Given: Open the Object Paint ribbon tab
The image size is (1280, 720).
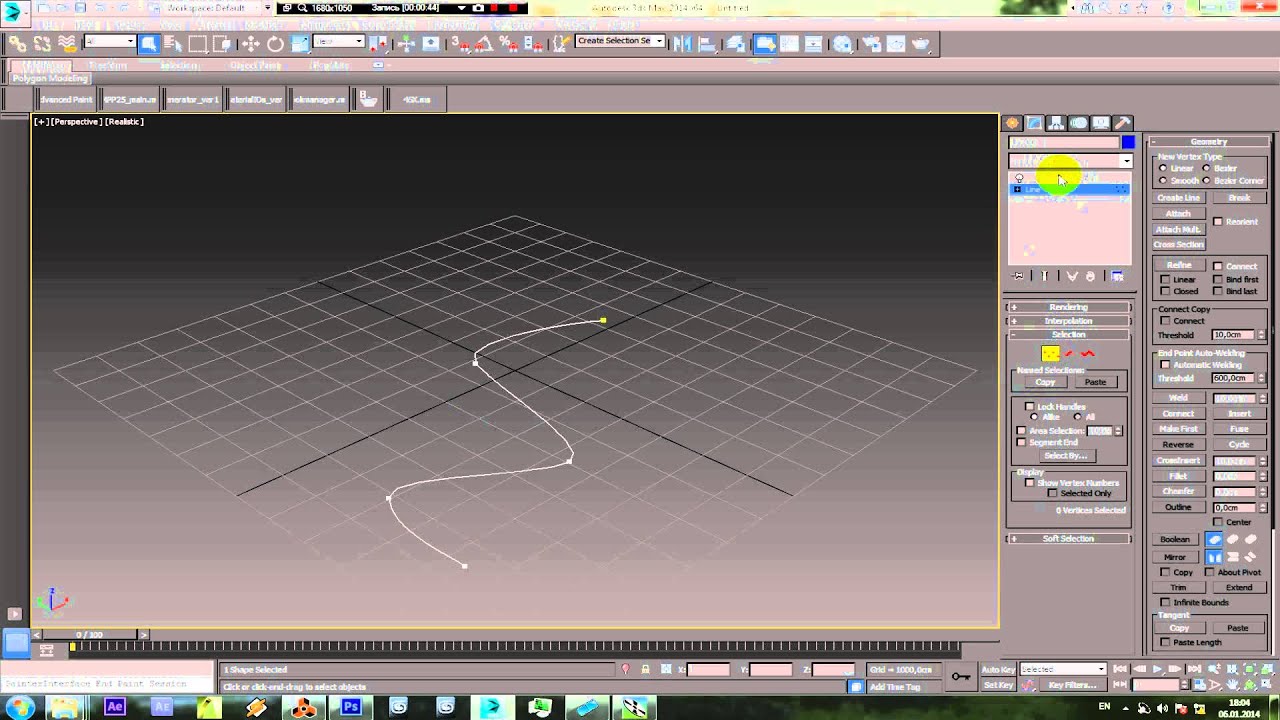Looking at the screenshot, I should [x=256, y=66].
